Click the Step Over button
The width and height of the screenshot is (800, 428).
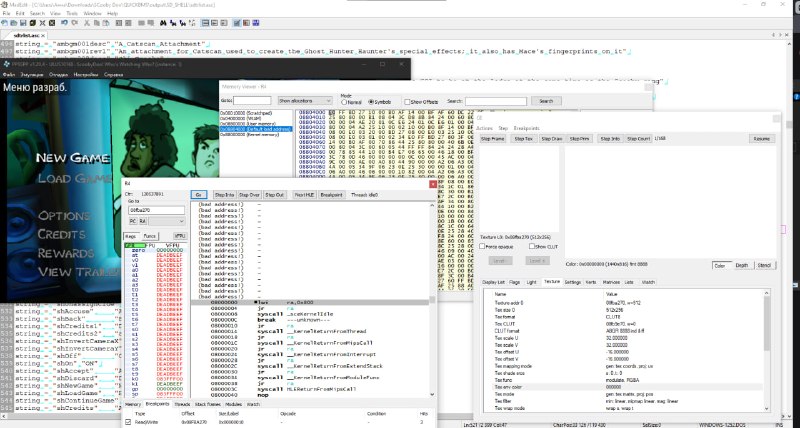(249, 195)
